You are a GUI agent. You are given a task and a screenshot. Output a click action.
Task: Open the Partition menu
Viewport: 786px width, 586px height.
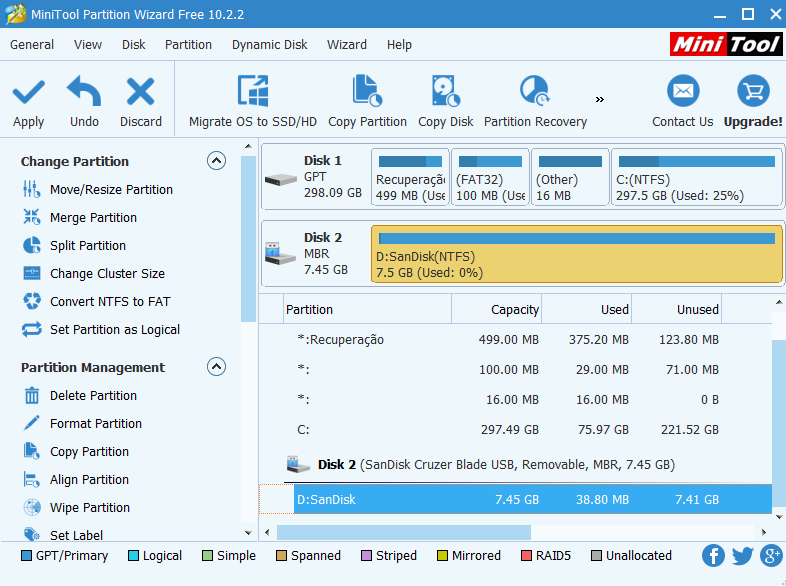[x=188, y=45]
